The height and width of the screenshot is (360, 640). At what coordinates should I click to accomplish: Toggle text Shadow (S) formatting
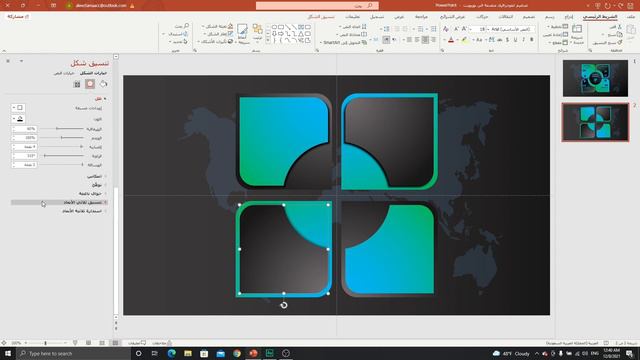point(507,40)
